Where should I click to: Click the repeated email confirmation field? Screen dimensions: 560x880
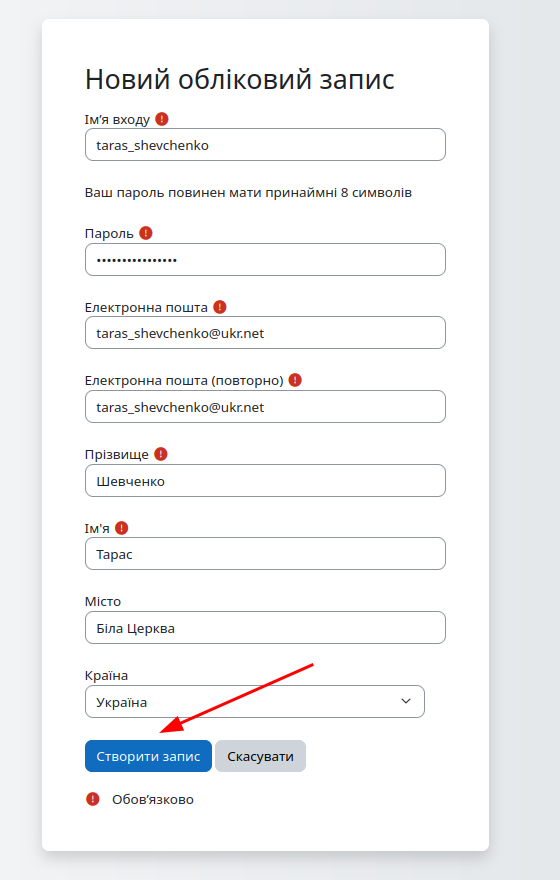pos(265,406)
